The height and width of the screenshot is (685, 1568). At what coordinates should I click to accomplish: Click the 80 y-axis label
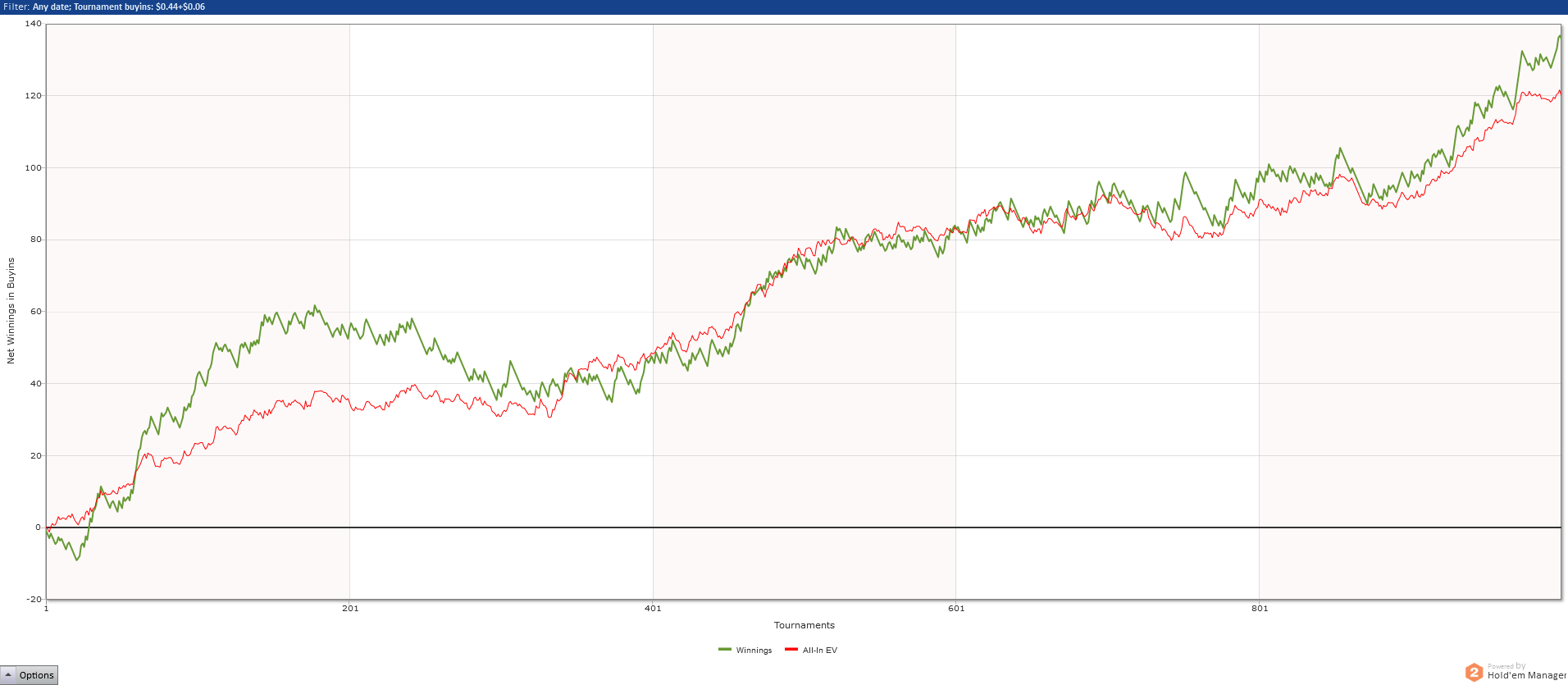point(36,240)
